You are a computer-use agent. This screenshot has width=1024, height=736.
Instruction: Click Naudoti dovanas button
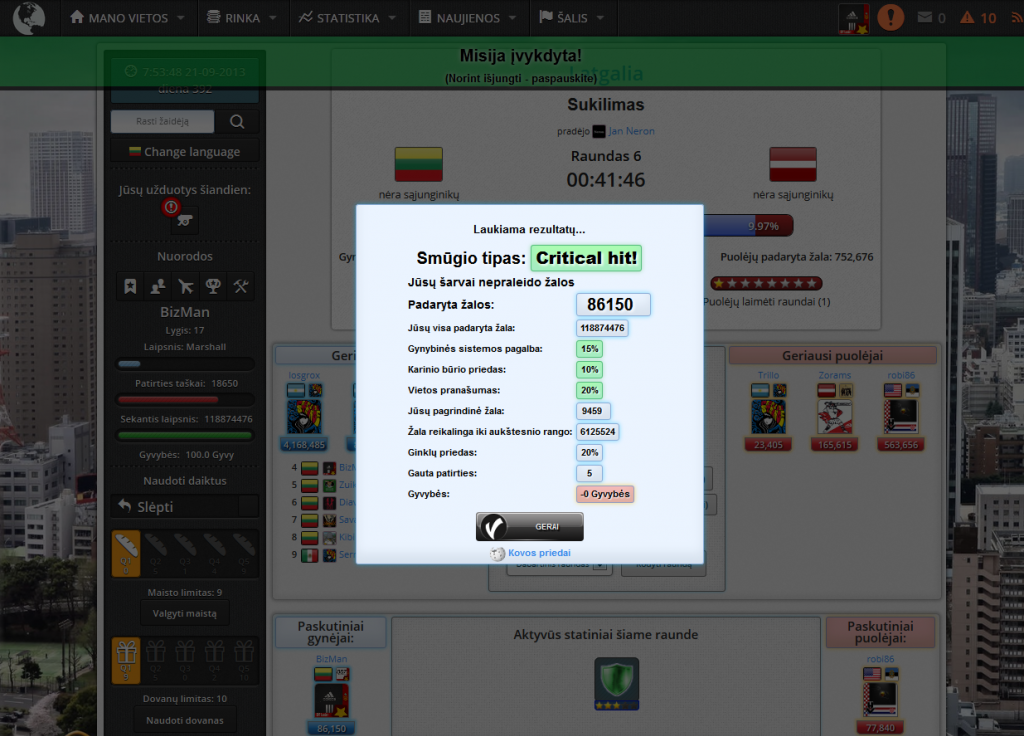[185, 720]
